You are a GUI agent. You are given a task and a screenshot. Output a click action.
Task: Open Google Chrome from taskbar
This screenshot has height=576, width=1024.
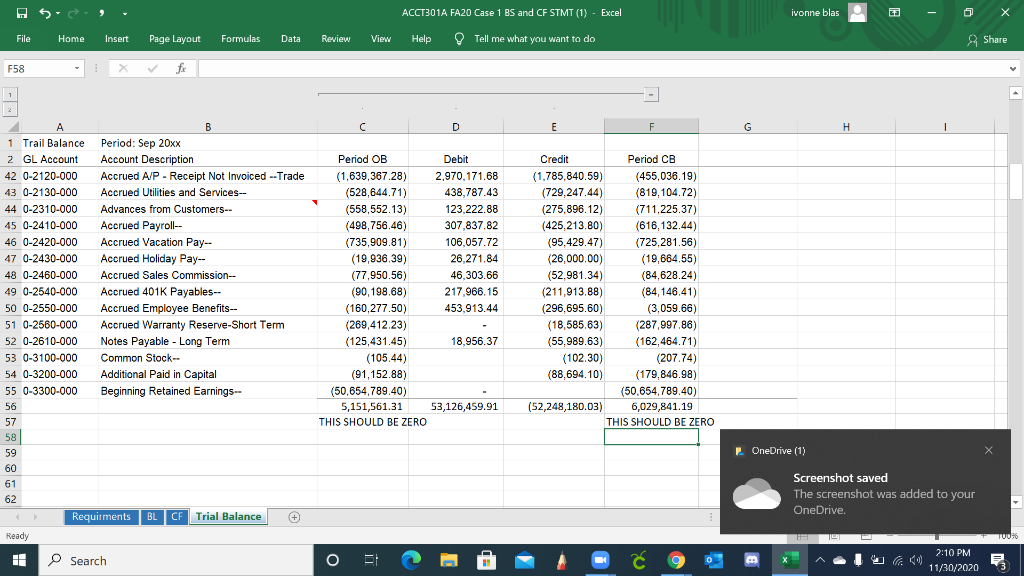[x=676, y=560]
